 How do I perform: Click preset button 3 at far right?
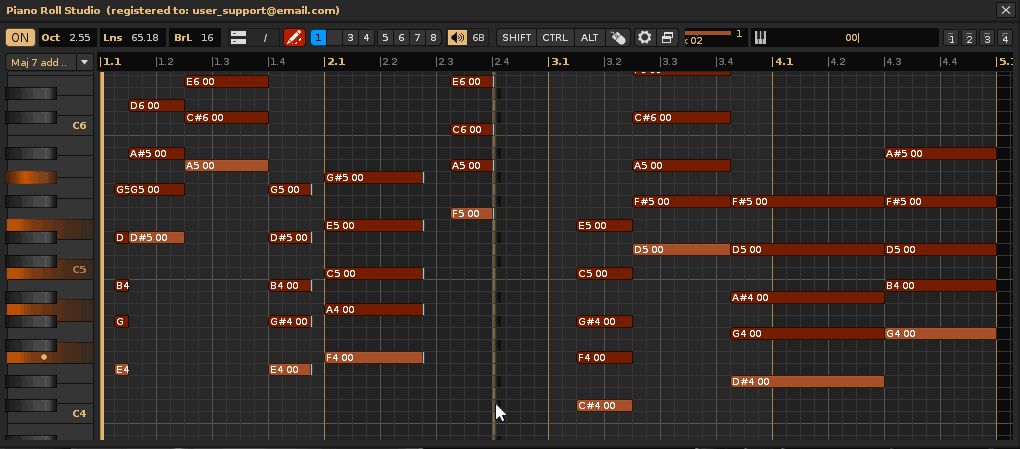click(986, 39)
